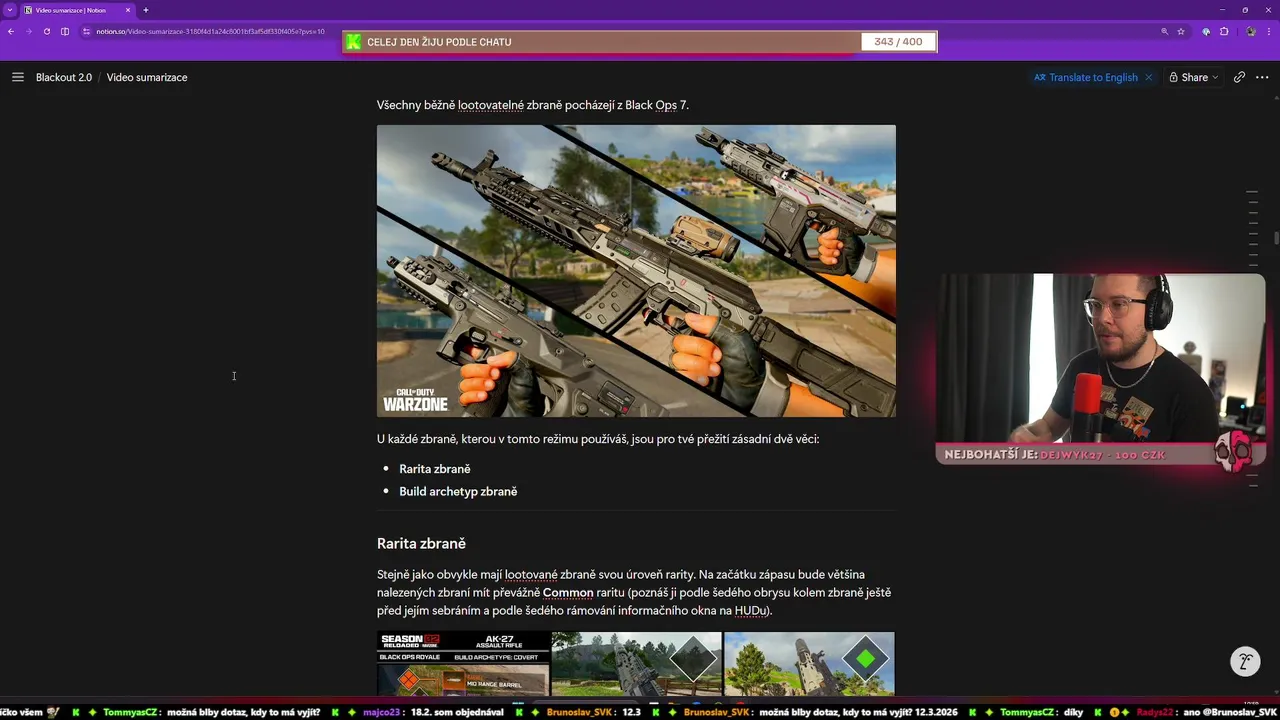The image size is (1280, 720).
Task: Click the Rarita zbraně bullet item
Action: [435, 469]
